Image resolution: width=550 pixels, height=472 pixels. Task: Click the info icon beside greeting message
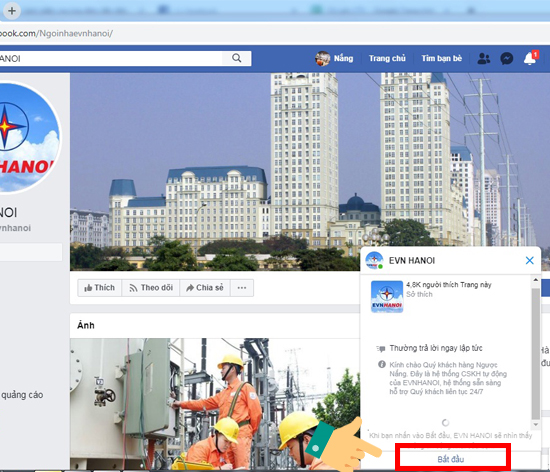(382, 364)
